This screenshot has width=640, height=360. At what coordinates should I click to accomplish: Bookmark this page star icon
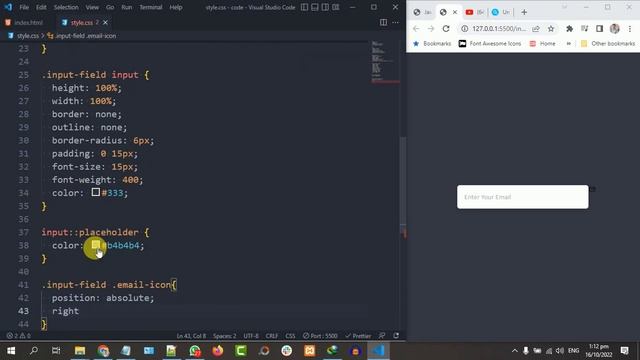551,29
